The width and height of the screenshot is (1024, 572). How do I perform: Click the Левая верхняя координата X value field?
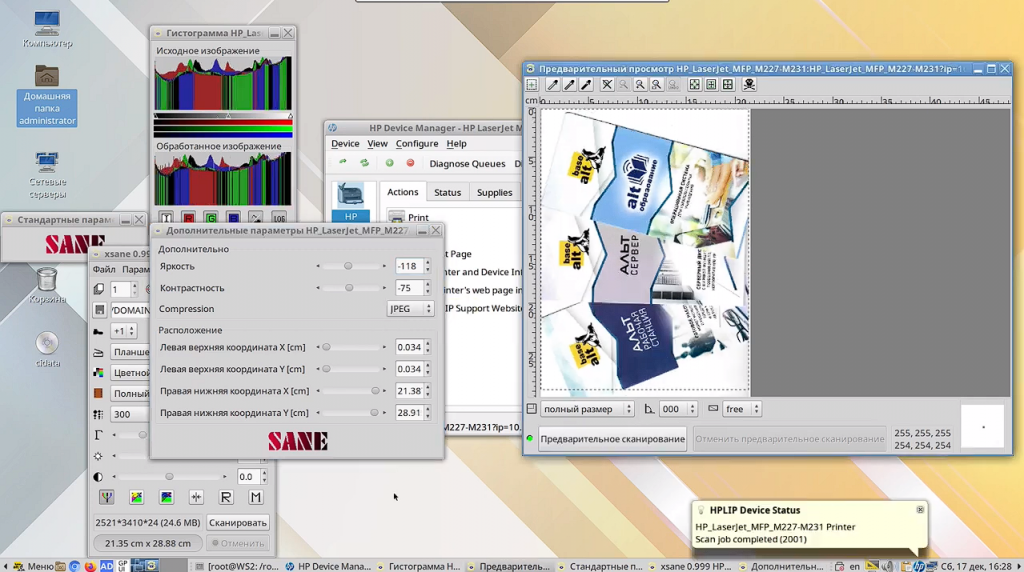point(409,347)
